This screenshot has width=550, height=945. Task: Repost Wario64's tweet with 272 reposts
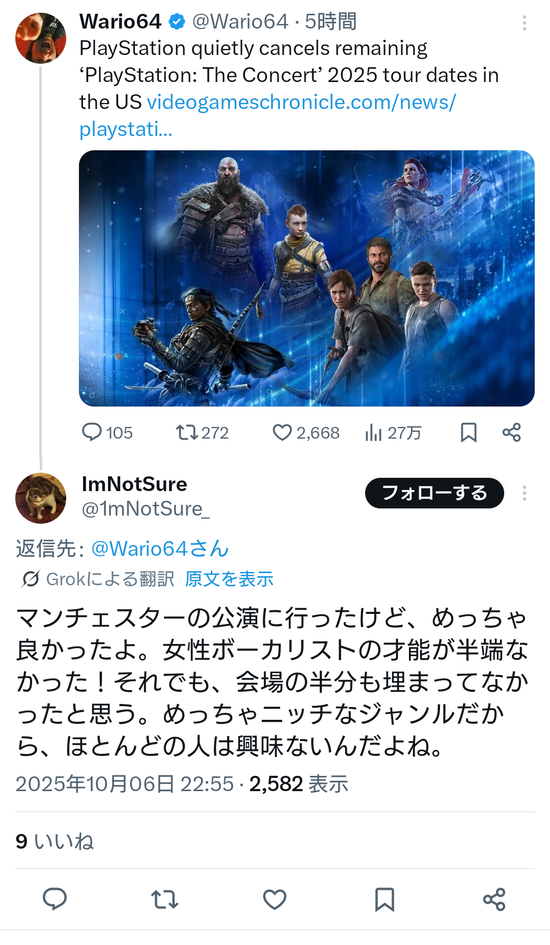tap(202, 433)
